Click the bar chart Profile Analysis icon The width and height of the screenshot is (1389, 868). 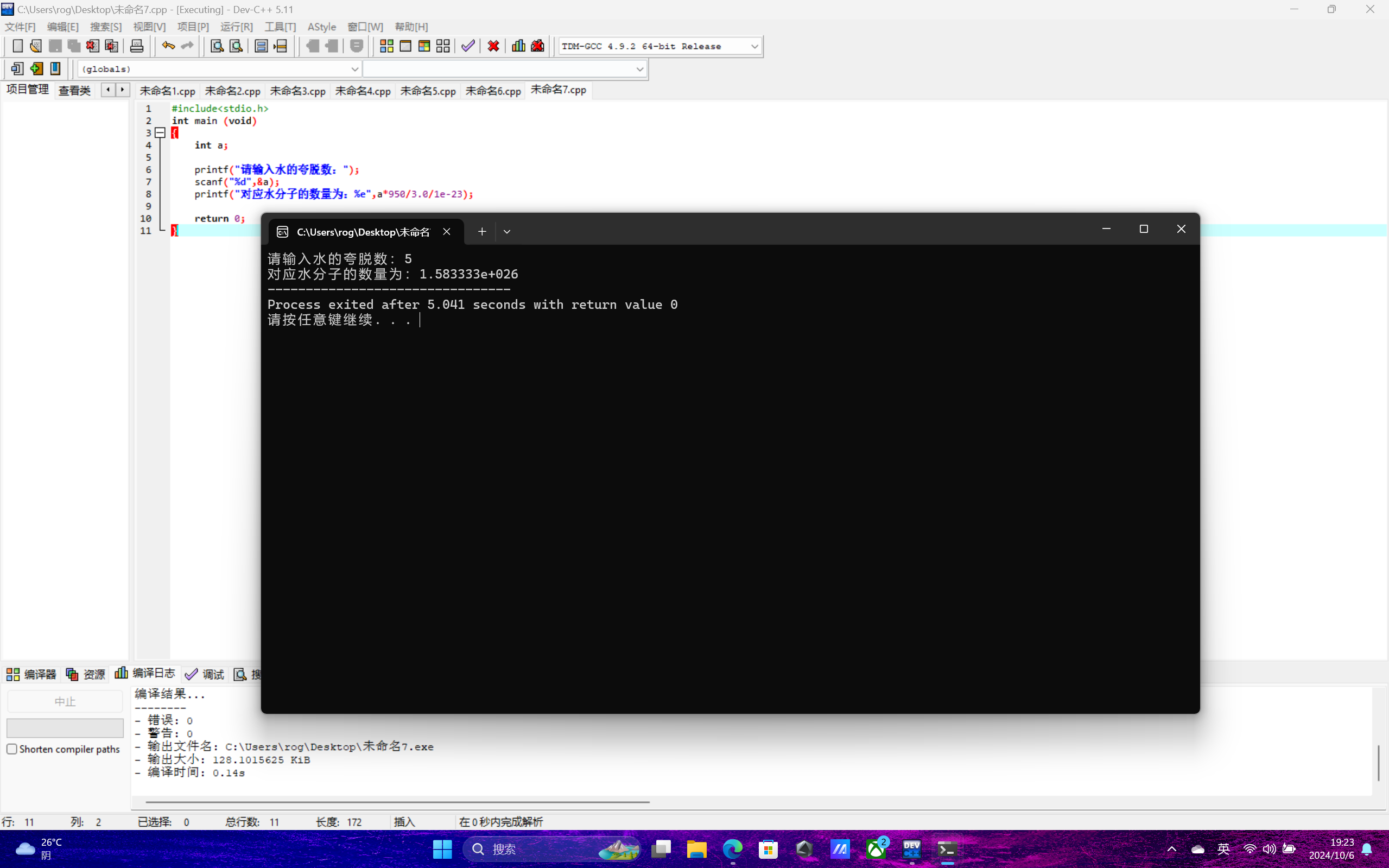click(x=518, y=46)
